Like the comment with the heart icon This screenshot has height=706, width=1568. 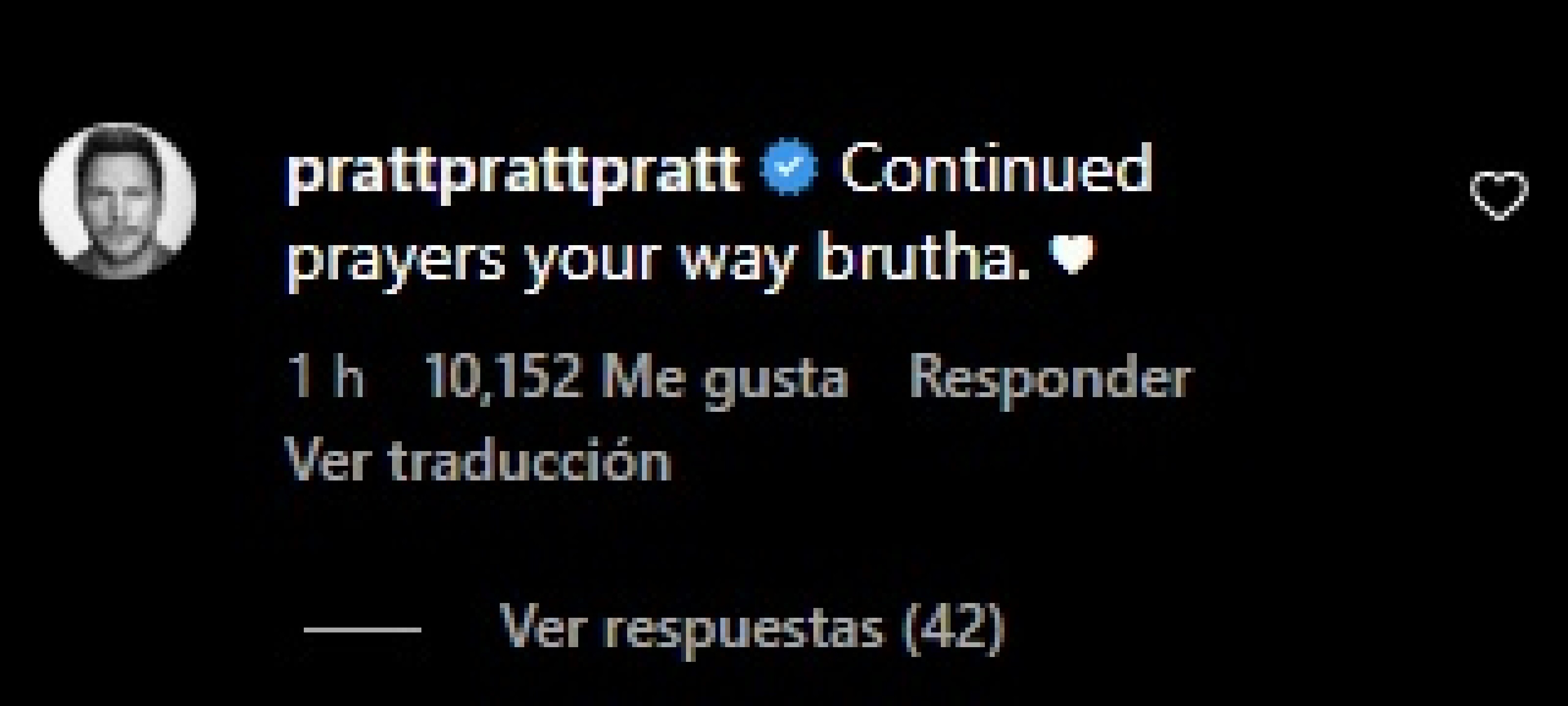[x=1498, y=195]
